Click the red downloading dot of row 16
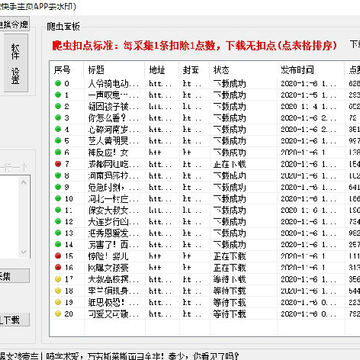Screen dimensions: 360x360 coord(58,267)
